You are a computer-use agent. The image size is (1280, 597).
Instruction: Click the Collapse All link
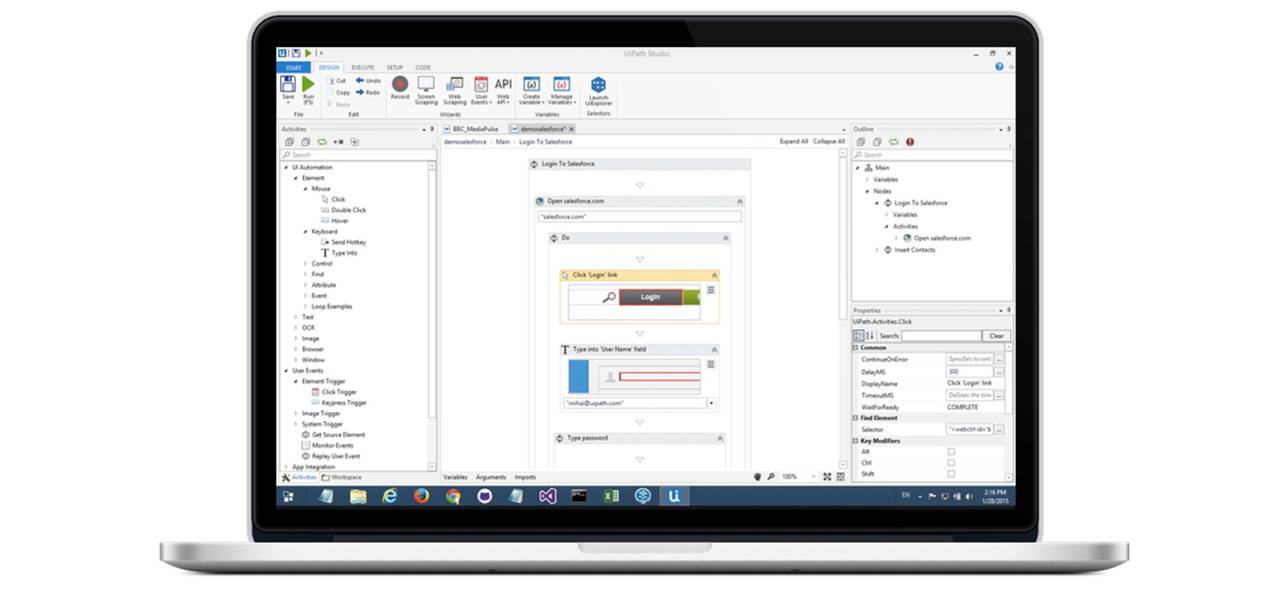[829, 142]
